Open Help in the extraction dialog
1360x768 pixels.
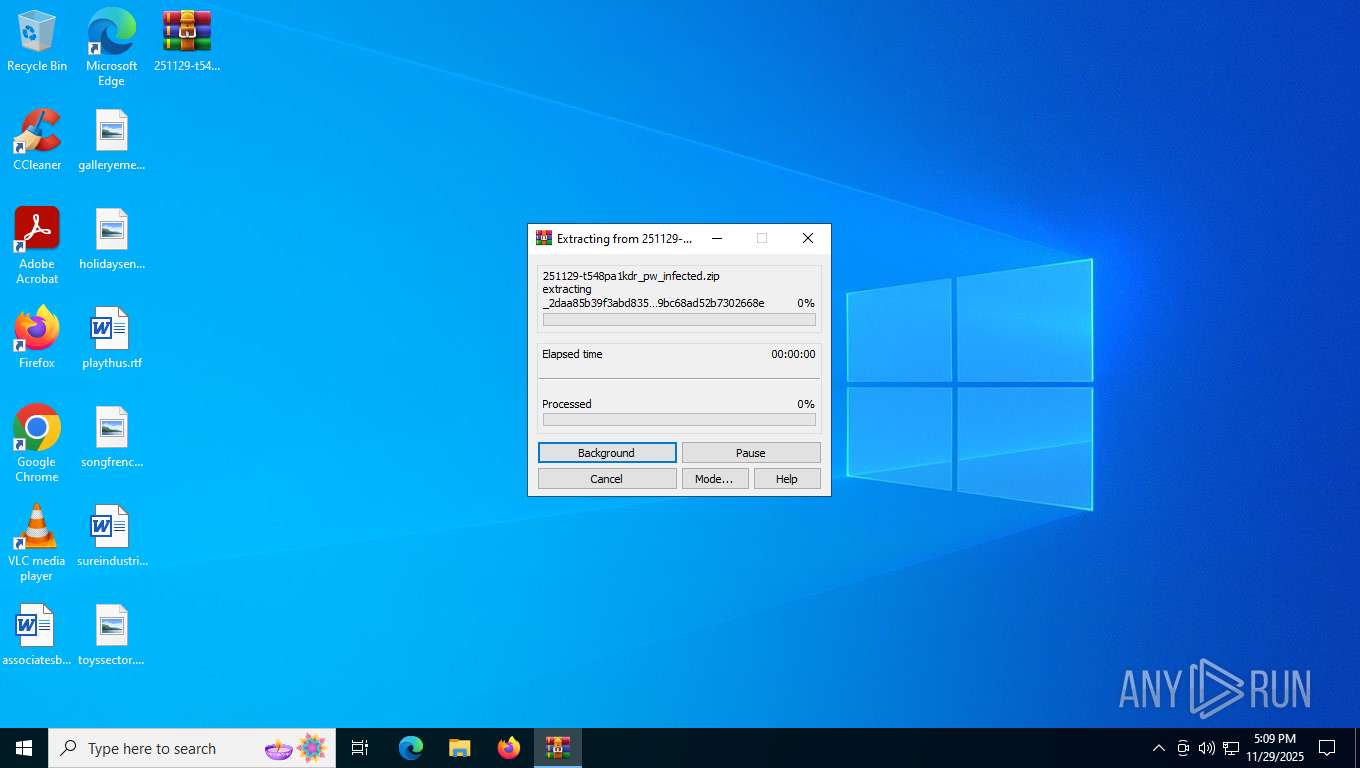[787, 479]
